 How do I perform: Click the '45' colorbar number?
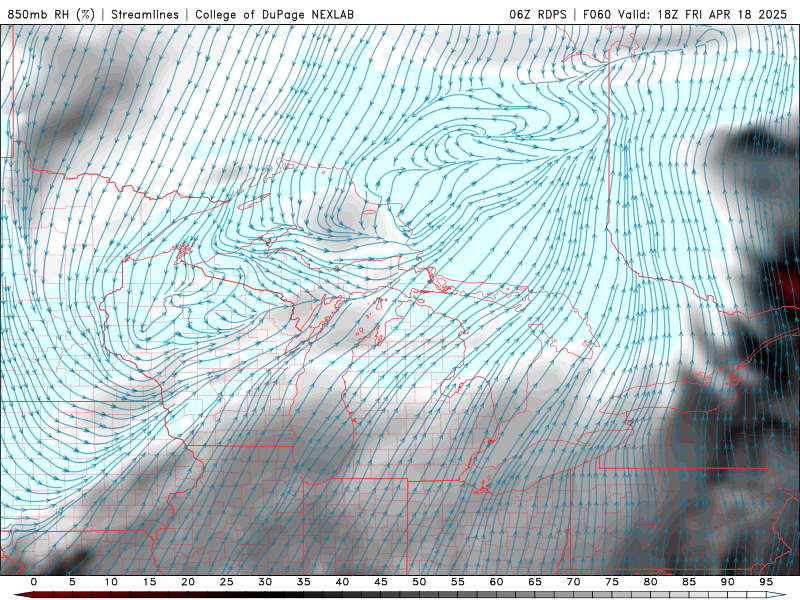pos(381,582)
